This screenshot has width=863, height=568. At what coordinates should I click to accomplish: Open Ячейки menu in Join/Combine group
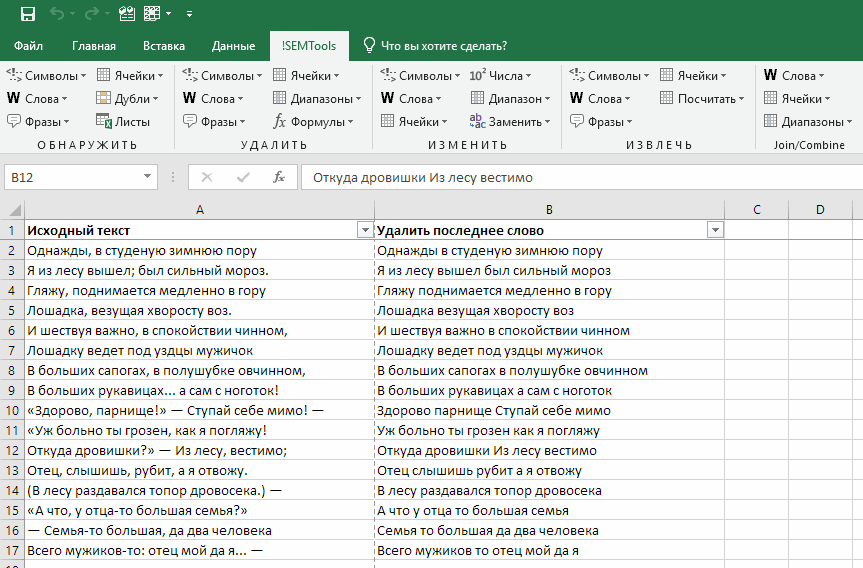tap(797, 99)
